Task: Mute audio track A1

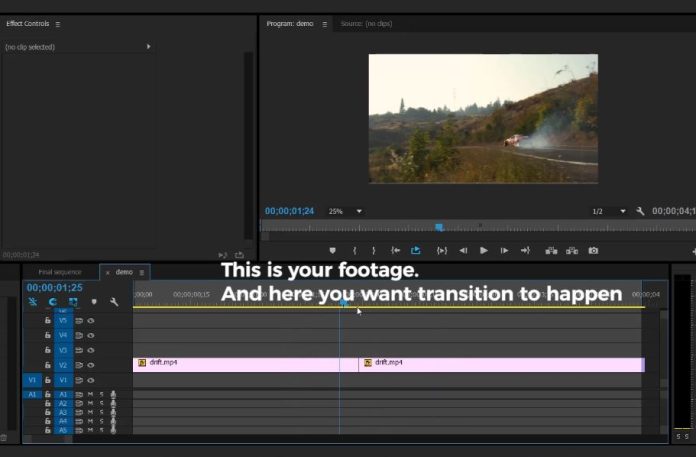Action: [91, 395]
